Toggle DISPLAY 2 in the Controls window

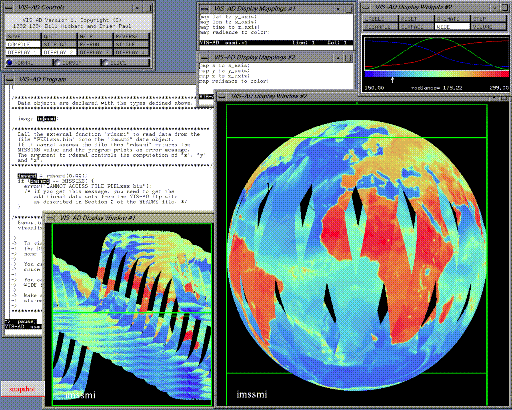(x=59, y=52)
